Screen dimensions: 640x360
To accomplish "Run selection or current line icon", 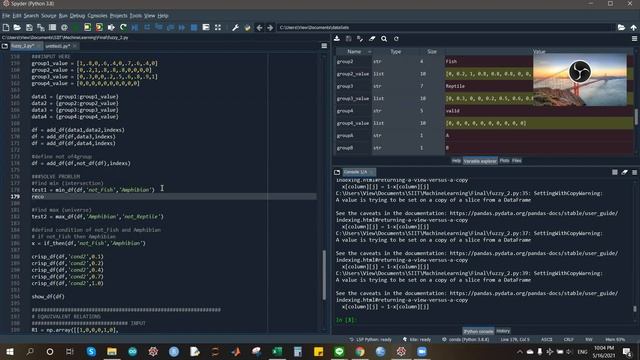I will click(x=111, y=27).
